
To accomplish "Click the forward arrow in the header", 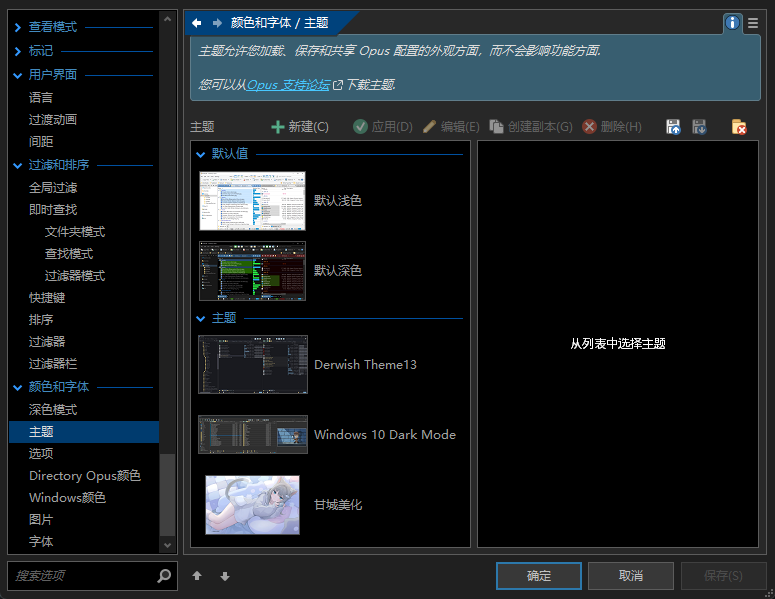I will point(217,23).
